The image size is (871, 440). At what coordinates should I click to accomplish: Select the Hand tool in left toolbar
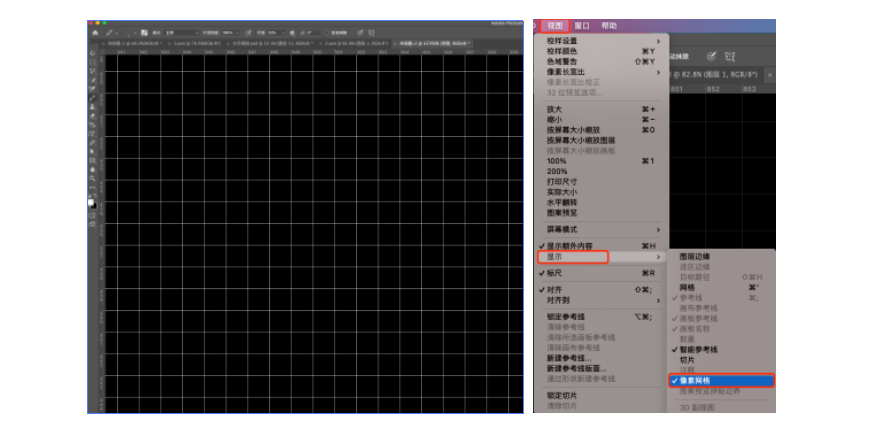click(93, 170)
